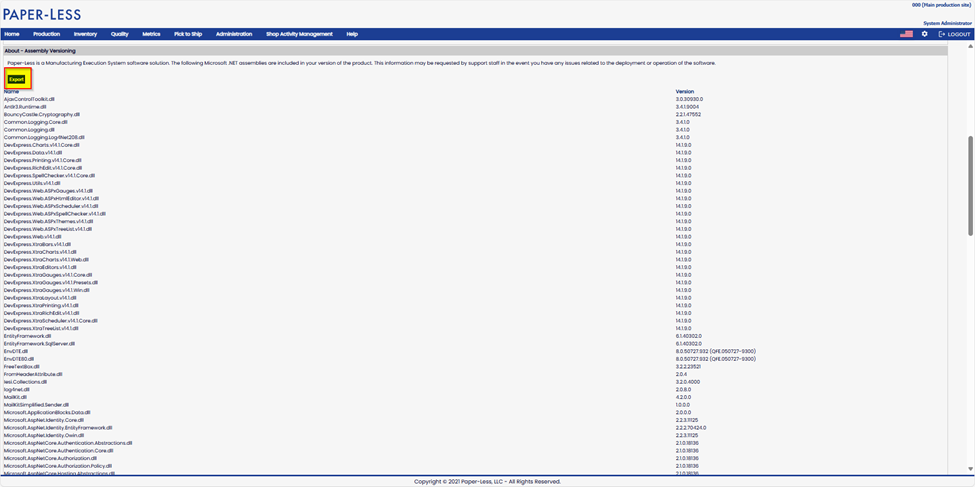Click the Paper-Less logo

(42, 14)
